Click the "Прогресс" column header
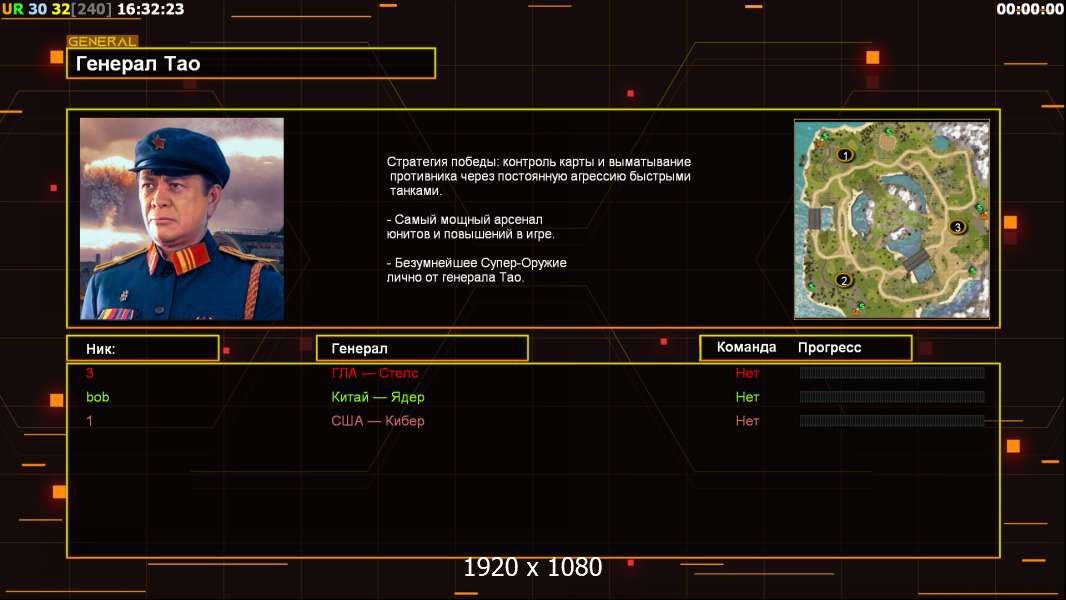 pyautogui.click(x=829, y=347)
